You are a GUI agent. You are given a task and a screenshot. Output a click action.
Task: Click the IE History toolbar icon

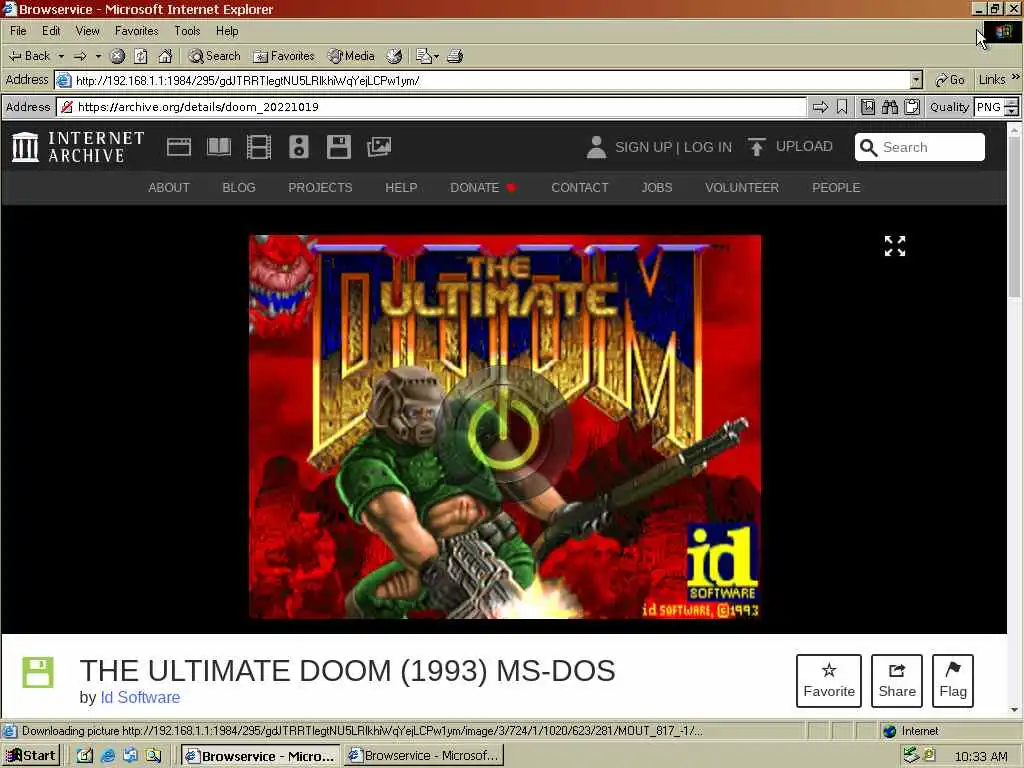pos(394,56)
